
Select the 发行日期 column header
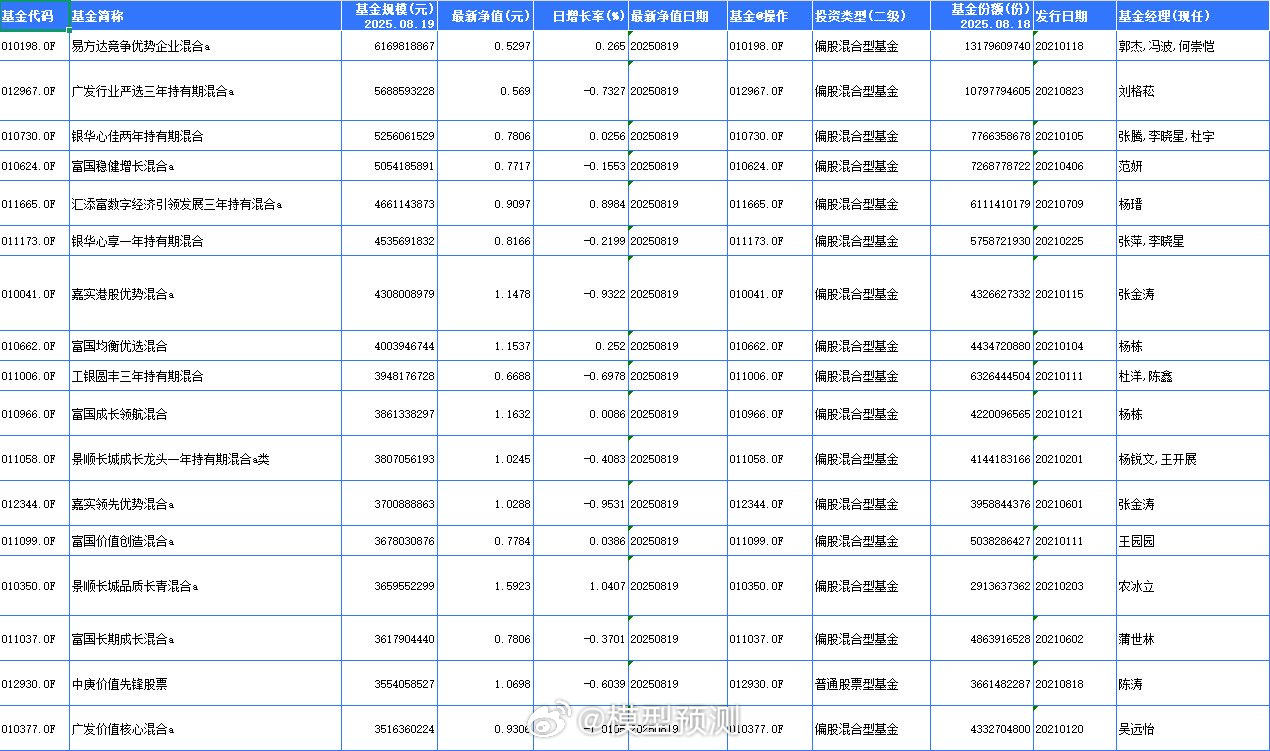[1074, 16]
